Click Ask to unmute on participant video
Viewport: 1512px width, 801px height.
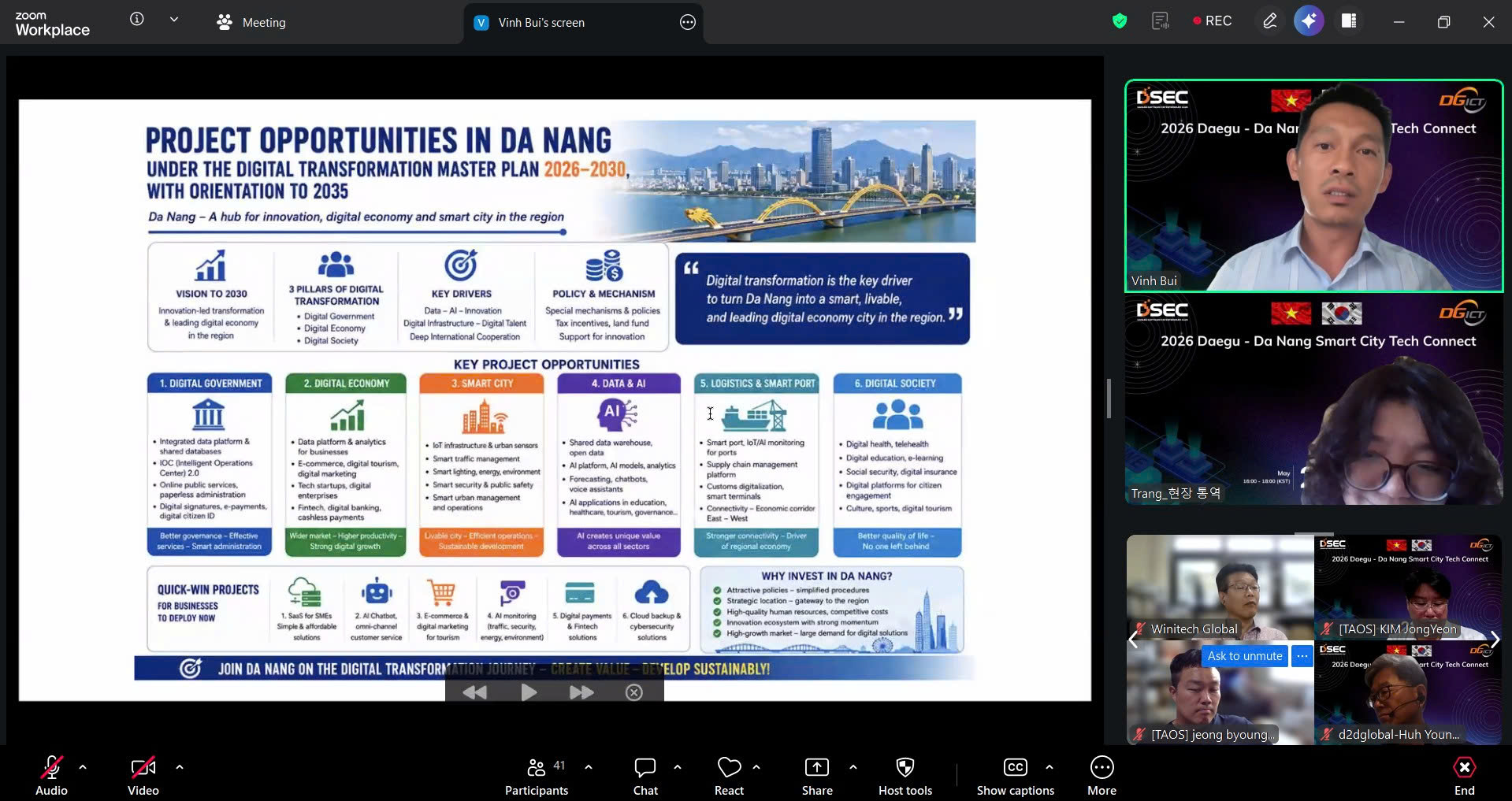(x=1245, y=656)
